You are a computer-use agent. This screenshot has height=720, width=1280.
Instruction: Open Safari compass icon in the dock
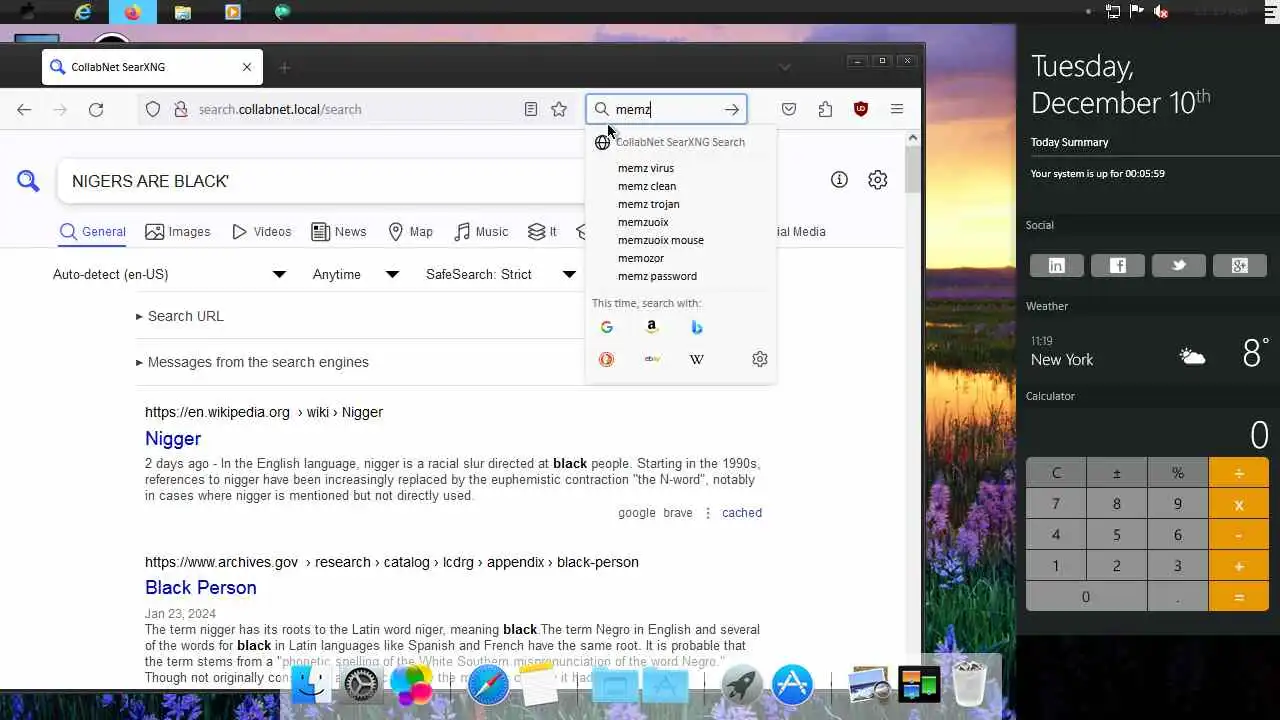point(488,685)
